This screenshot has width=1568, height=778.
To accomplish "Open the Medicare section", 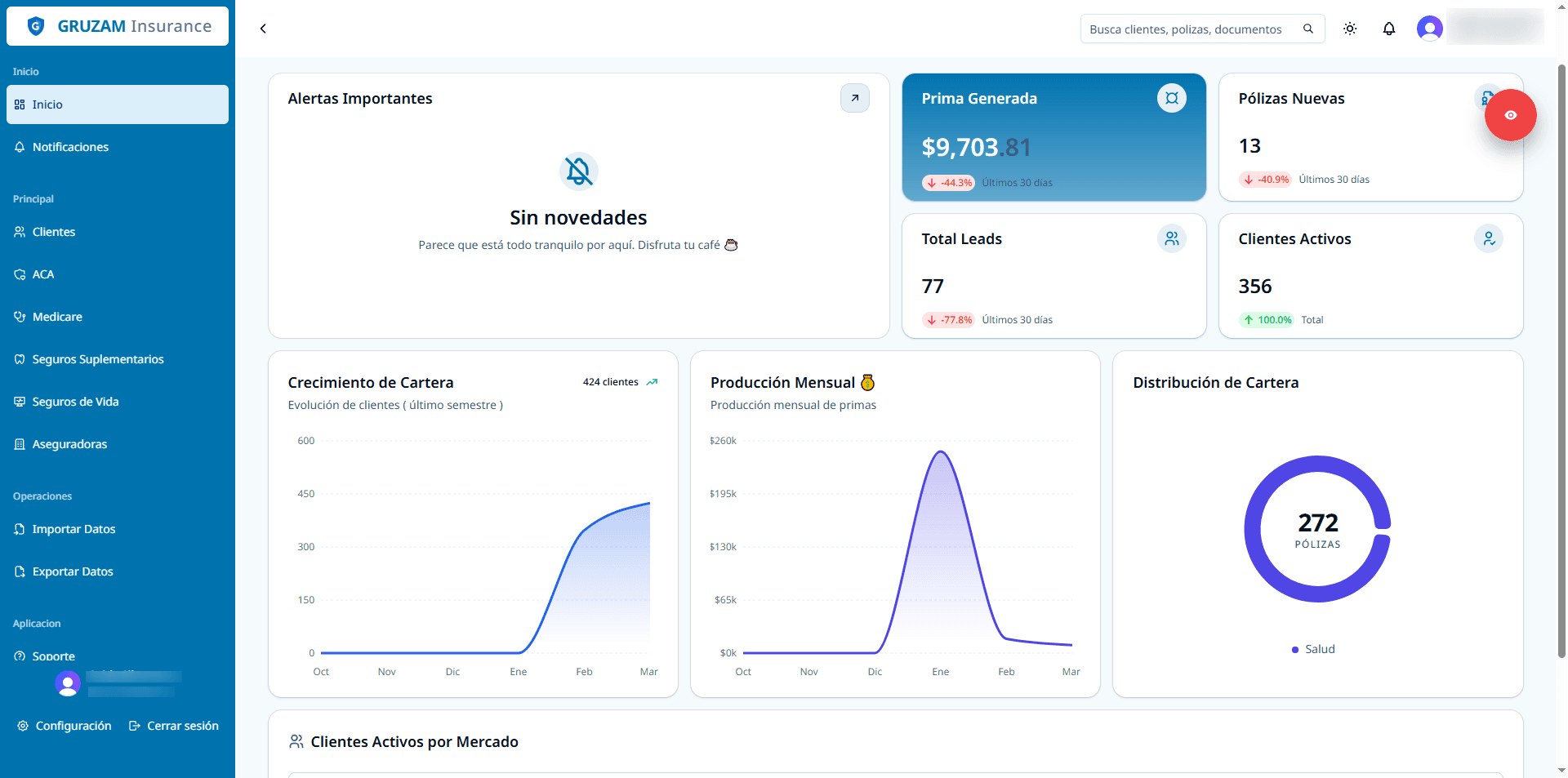I will coord(57,317).
